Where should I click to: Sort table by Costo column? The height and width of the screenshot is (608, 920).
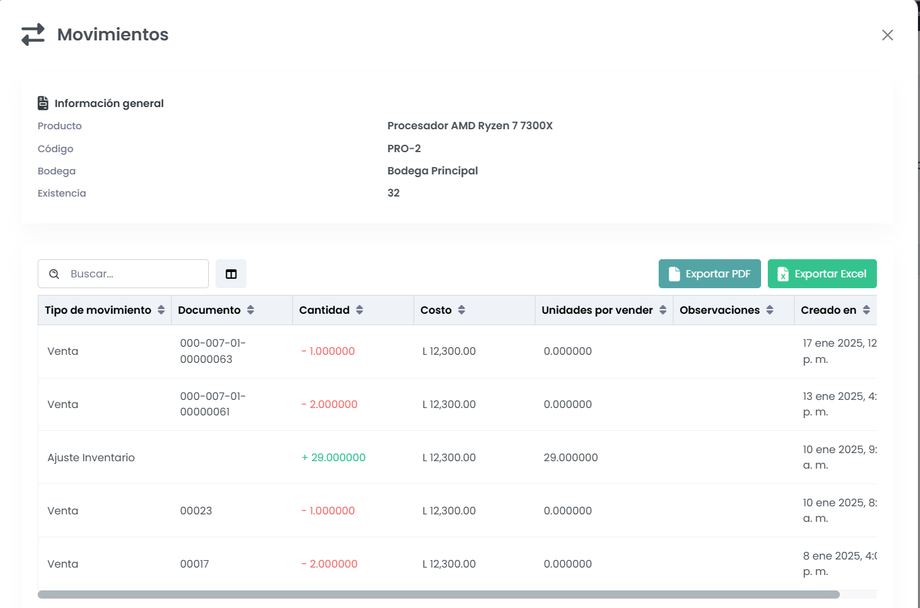tap(462, 310)
